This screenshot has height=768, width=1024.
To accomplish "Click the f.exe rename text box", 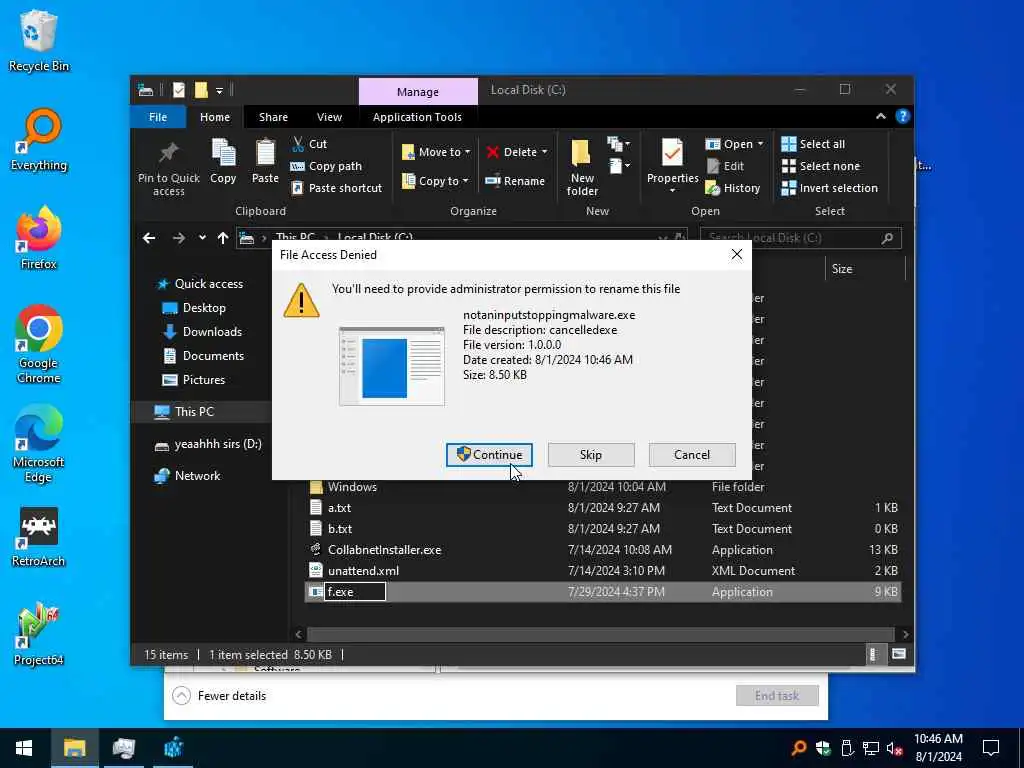I will tap(355, 592).
